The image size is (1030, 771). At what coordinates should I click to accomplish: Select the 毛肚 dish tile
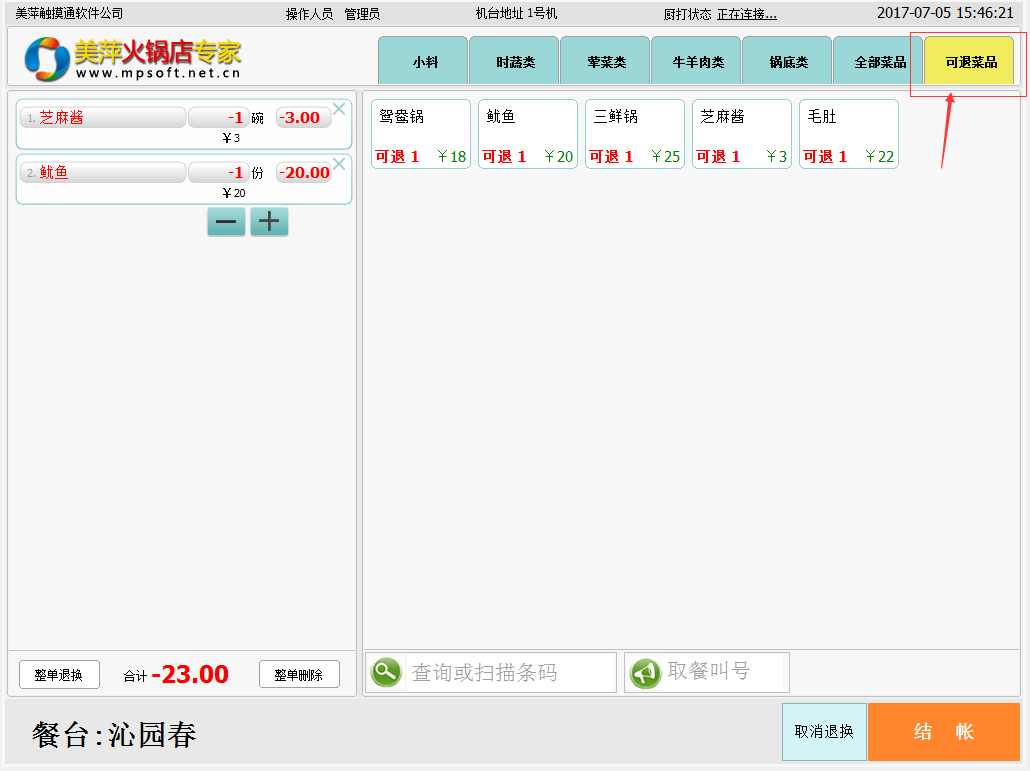(848, 134)
